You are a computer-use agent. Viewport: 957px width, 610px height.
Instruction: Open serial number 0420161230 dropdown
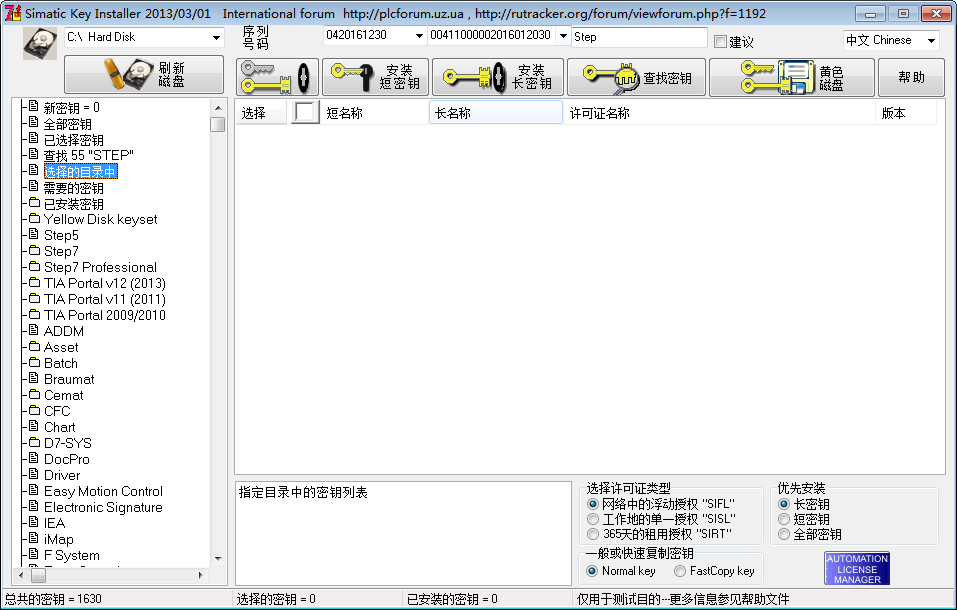pos(419,35)
